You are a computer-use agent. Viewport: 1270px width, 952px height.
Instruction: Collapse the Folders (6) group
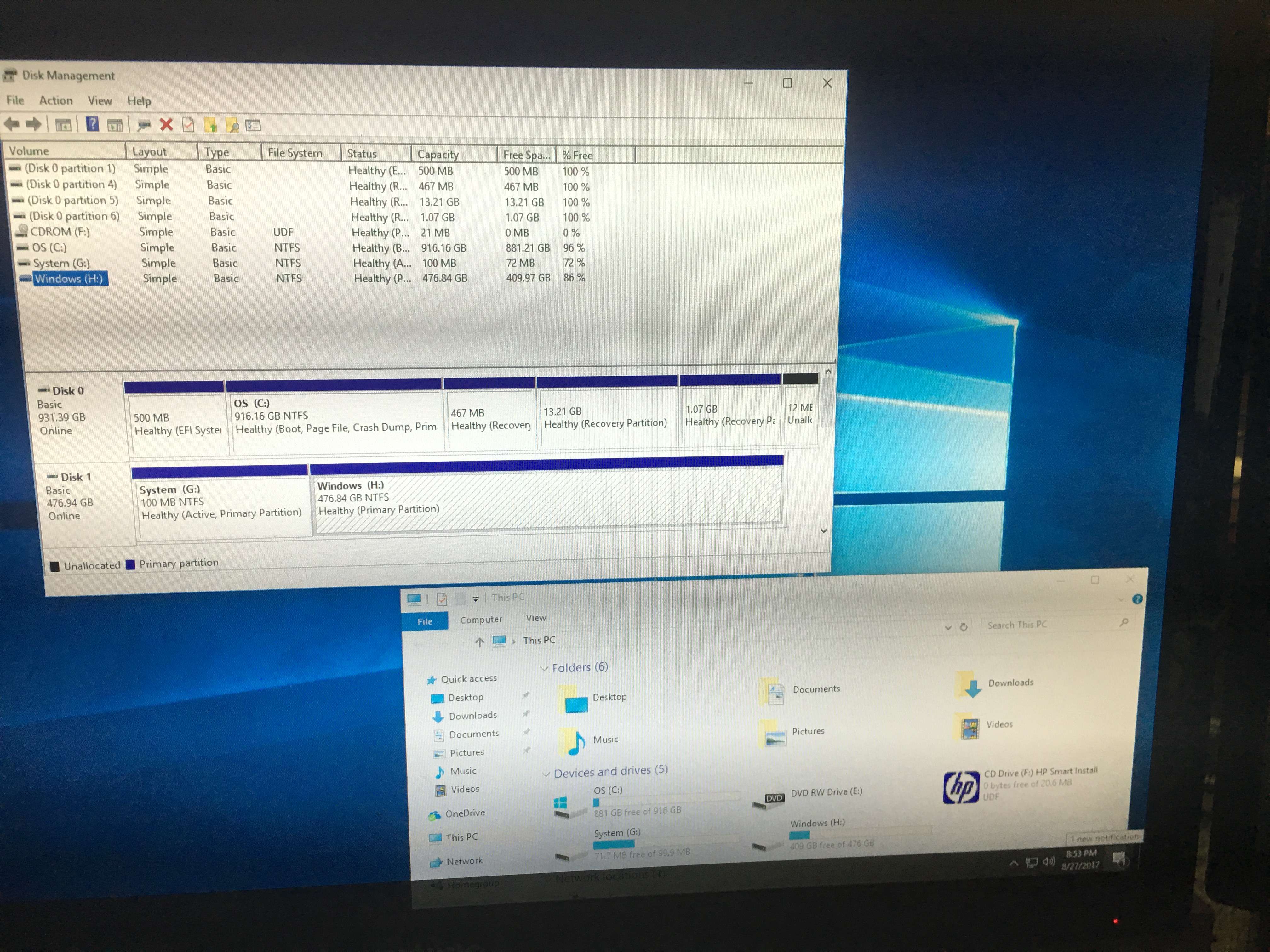[x=544, y=669]
